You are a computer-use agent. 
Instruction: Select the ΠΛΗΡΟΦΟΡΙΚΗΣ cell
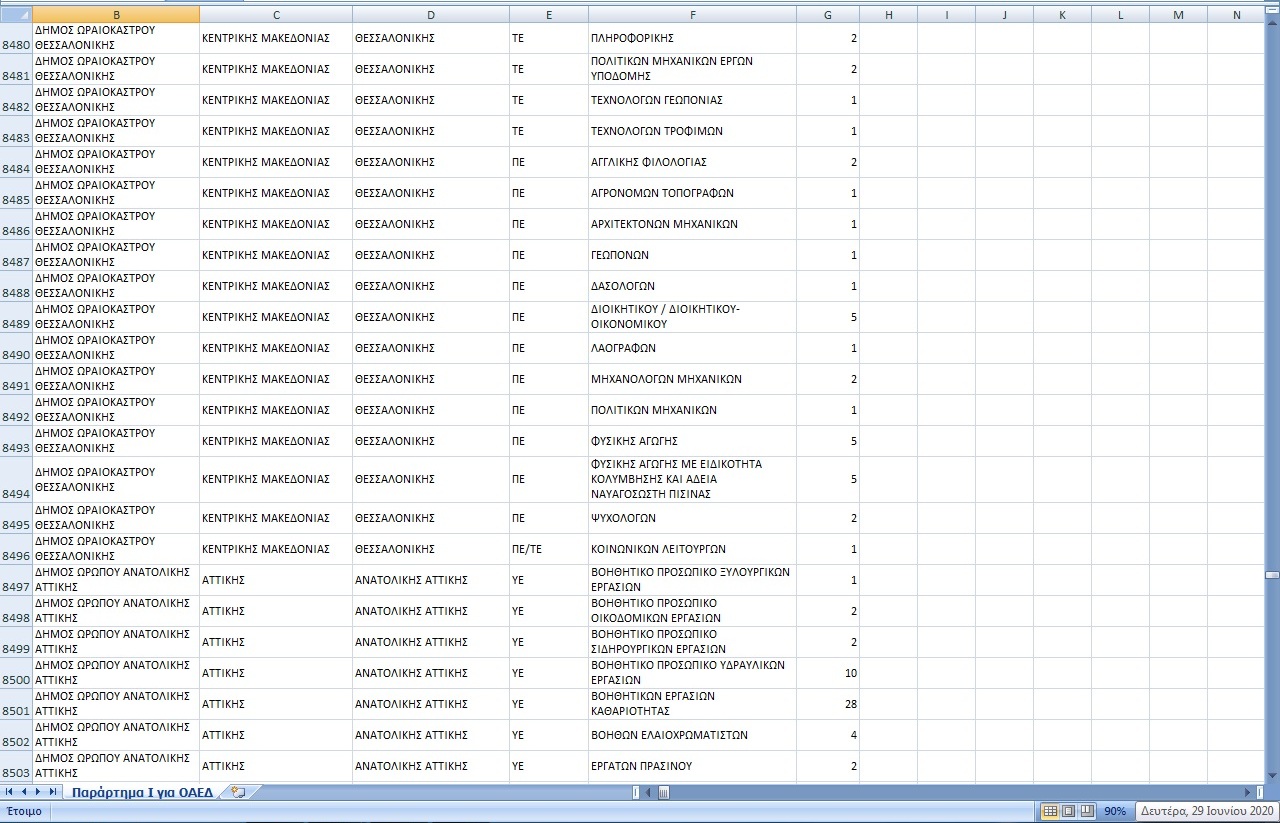coord(693,38)
